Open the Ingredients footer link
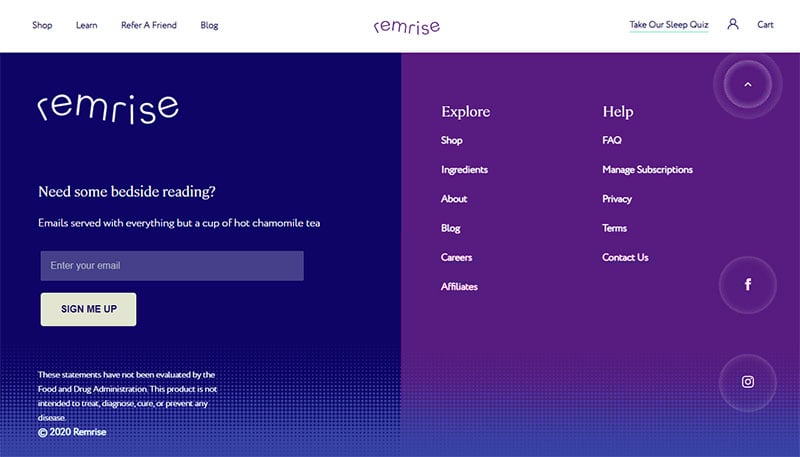The width and height of the screenshot is (800, 457). tap(464, 170)
